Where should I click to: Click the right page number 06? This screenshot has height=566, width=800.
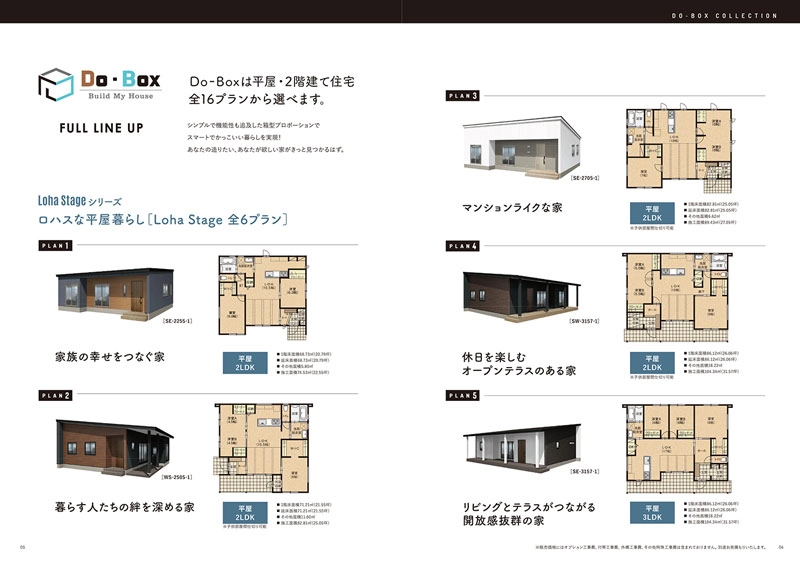pos(781,547)
